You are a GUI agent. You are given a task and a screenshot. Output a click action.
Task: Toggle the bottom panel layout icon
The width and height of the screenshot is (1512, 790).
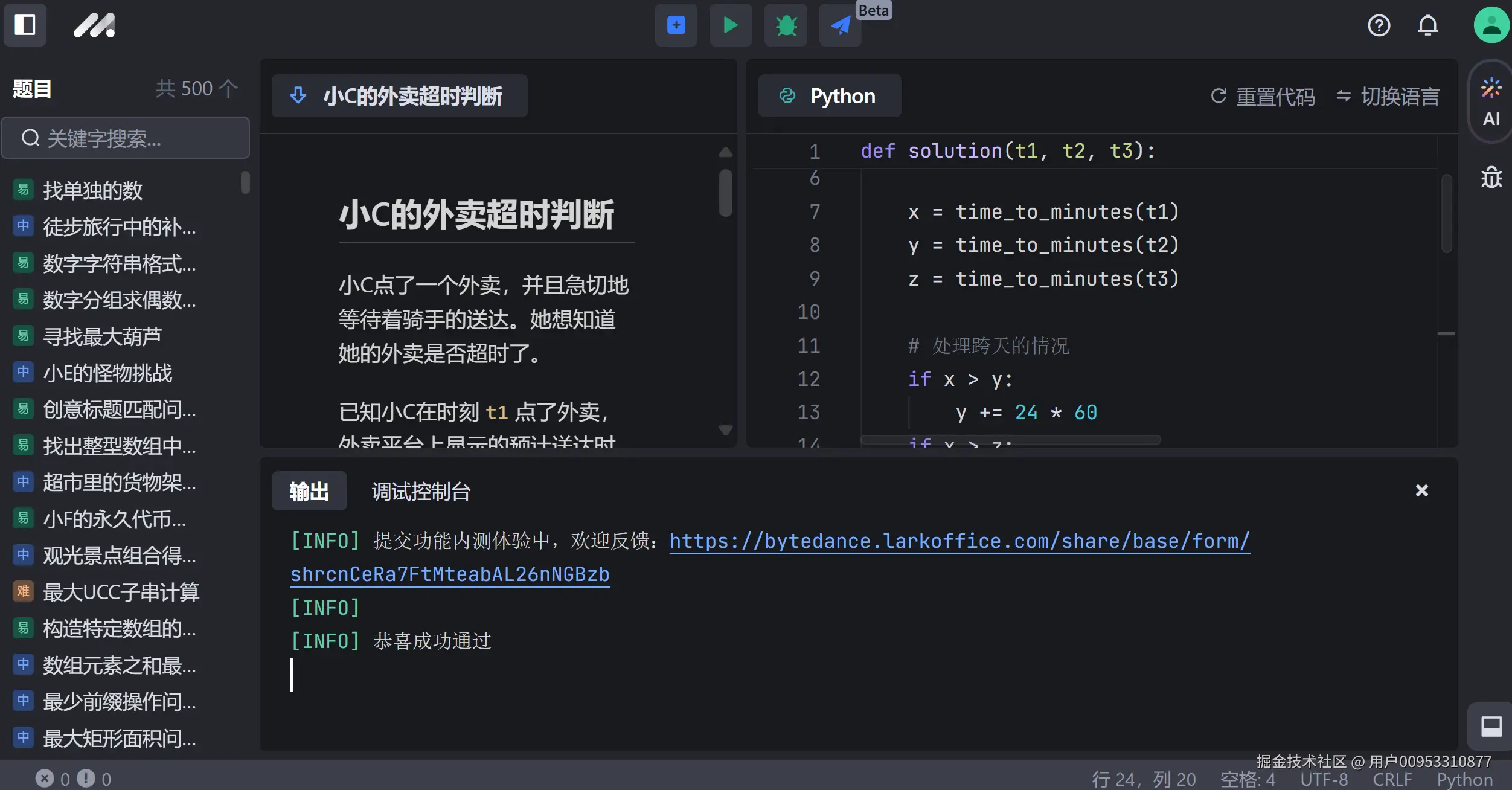1491,726
